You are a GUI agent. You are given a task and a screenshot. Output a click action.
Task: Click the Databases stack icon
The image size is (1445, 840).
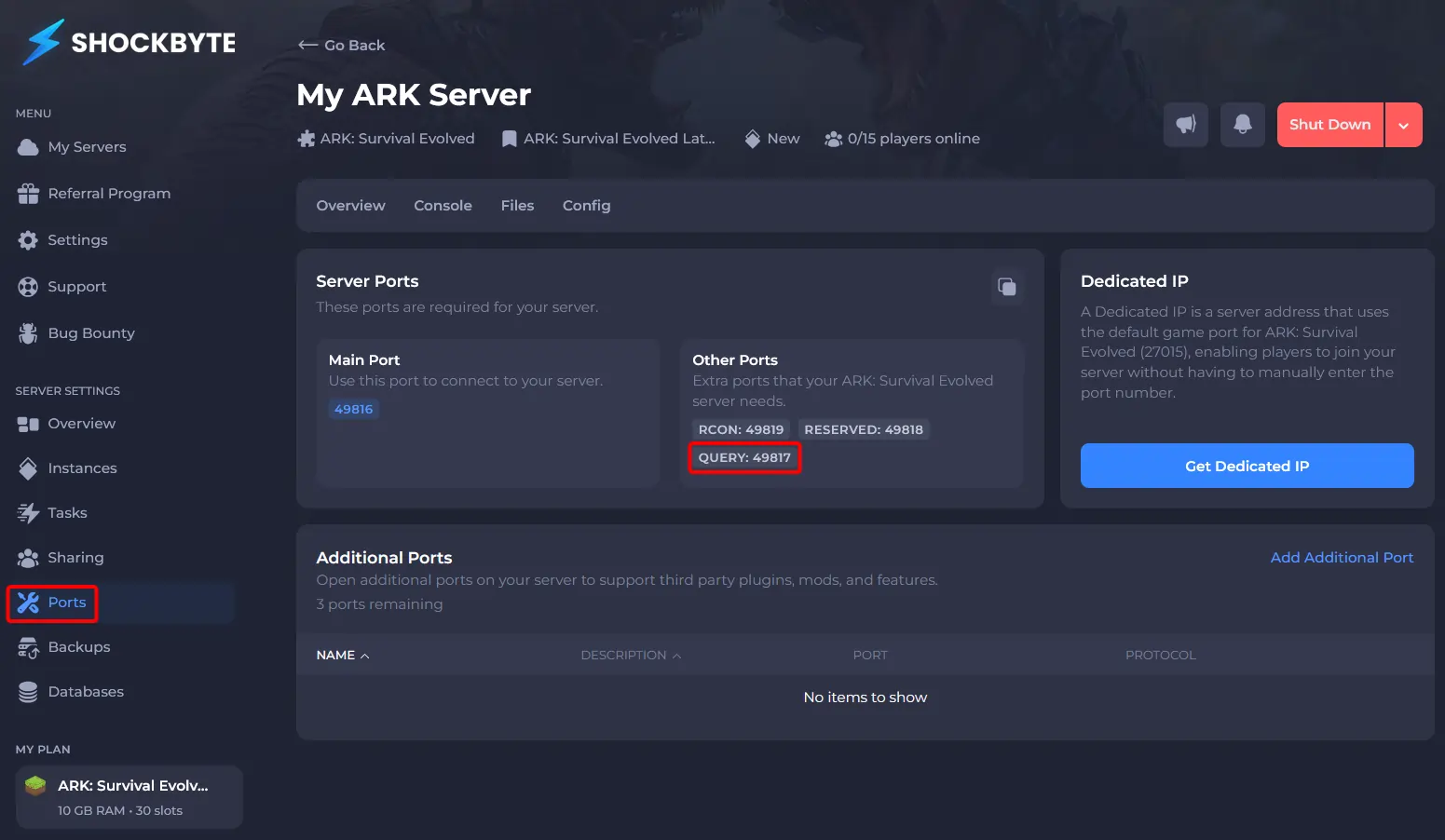pos(28,692)
